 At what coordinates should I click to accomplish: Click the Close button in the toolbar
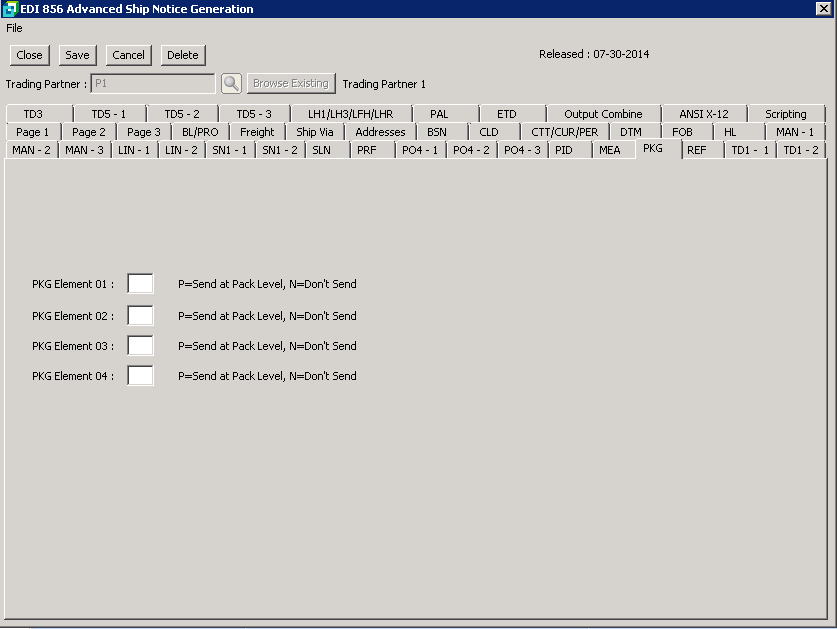(29, 55)
